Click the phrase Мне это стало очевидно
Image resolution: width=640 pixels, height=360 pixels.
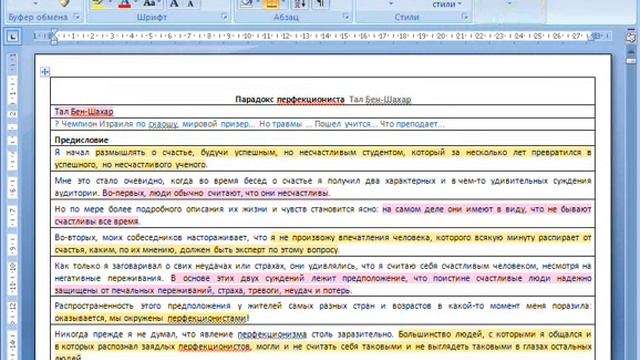pyautogui.click(x=109, y=180)
